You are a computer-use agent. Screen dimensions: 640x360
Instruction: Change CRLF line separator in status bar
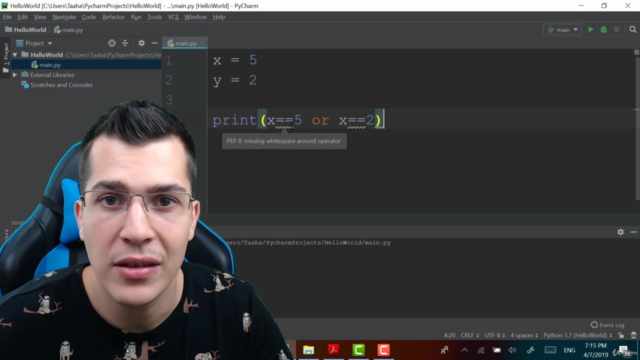469,336
